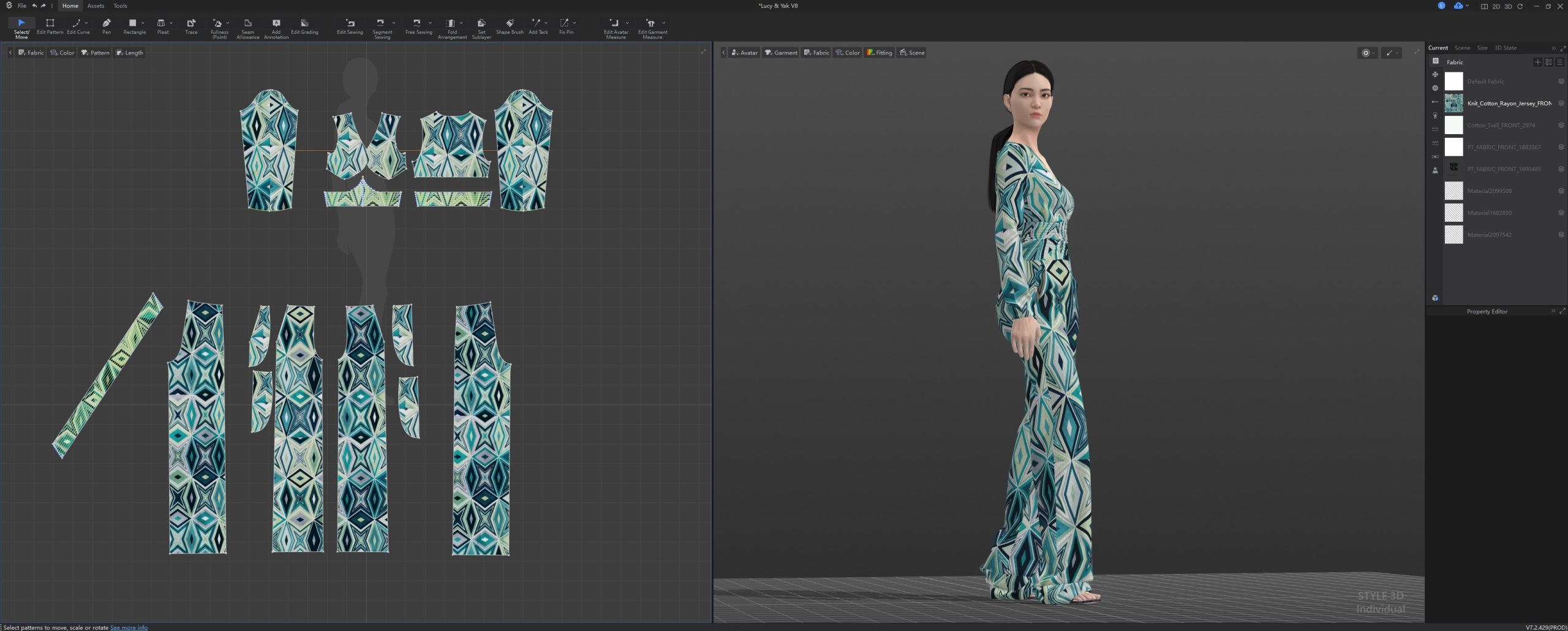Open the Edit Grading tool
The height and width of the screenshot is (631, 1568).
(x=304, y=27)
